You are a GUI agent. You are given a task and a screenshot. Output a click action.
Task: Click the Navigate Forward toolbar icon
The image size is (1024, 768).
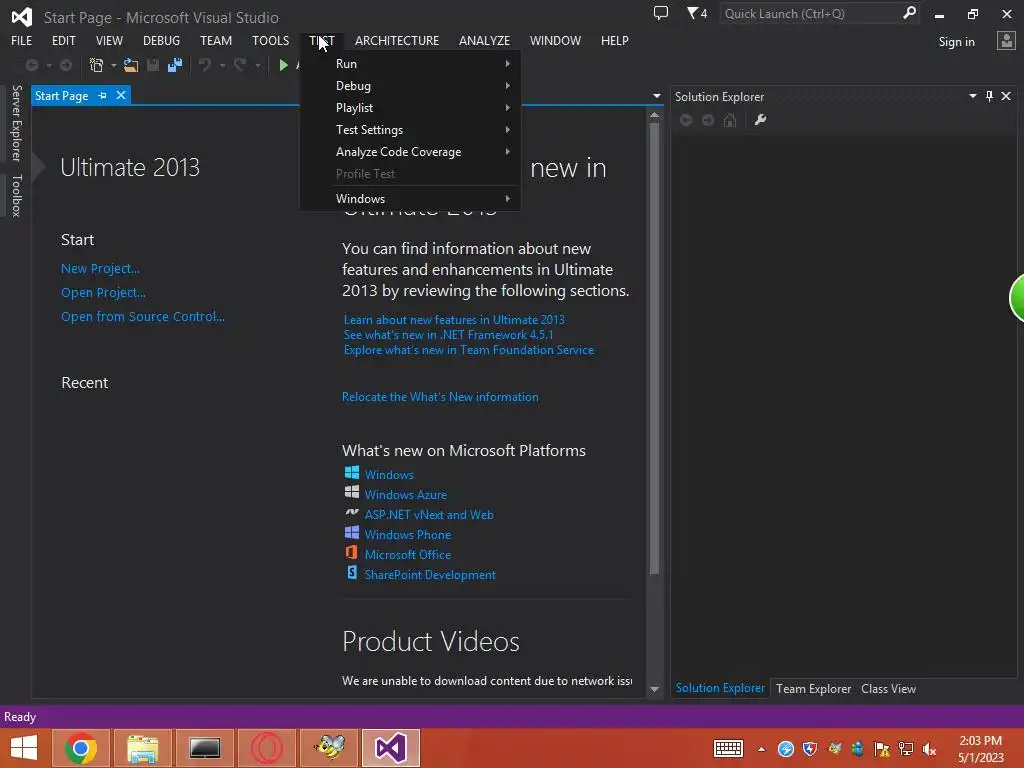pyautogui.click(x=66, y=65)
